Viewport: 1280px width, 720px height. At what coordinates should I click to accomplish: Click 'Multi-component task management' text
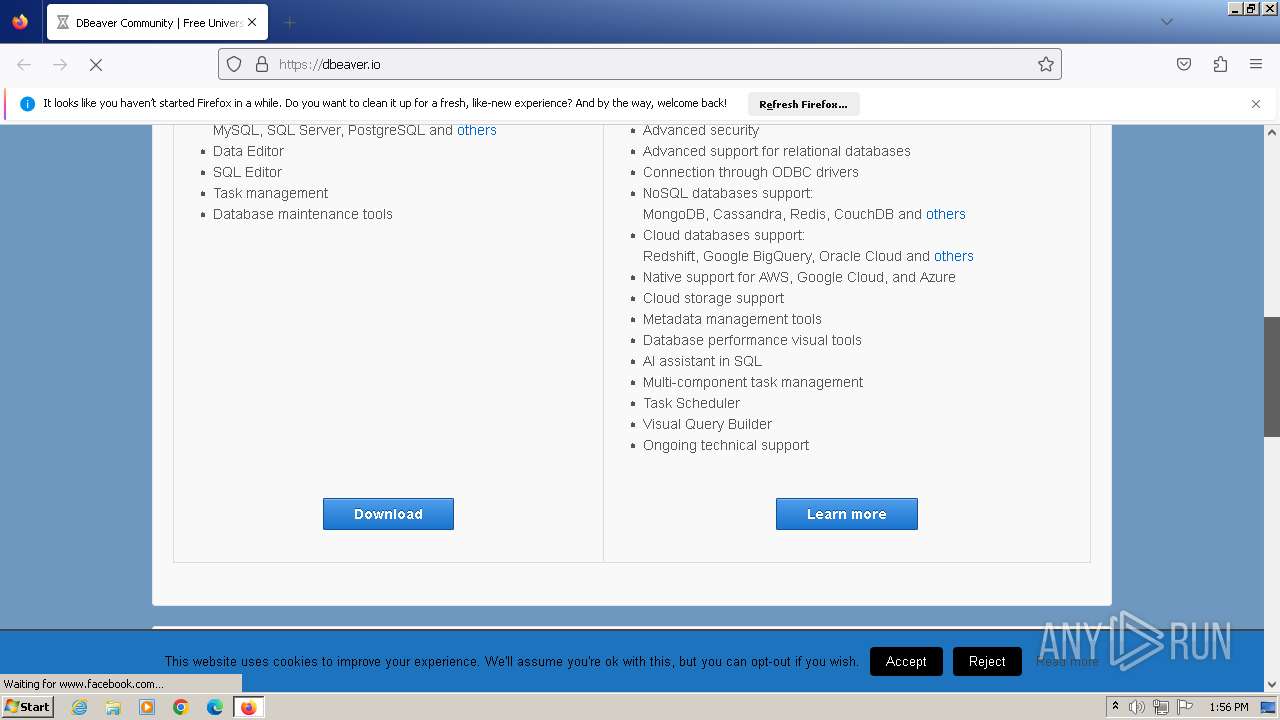click(x=753, y=382)
